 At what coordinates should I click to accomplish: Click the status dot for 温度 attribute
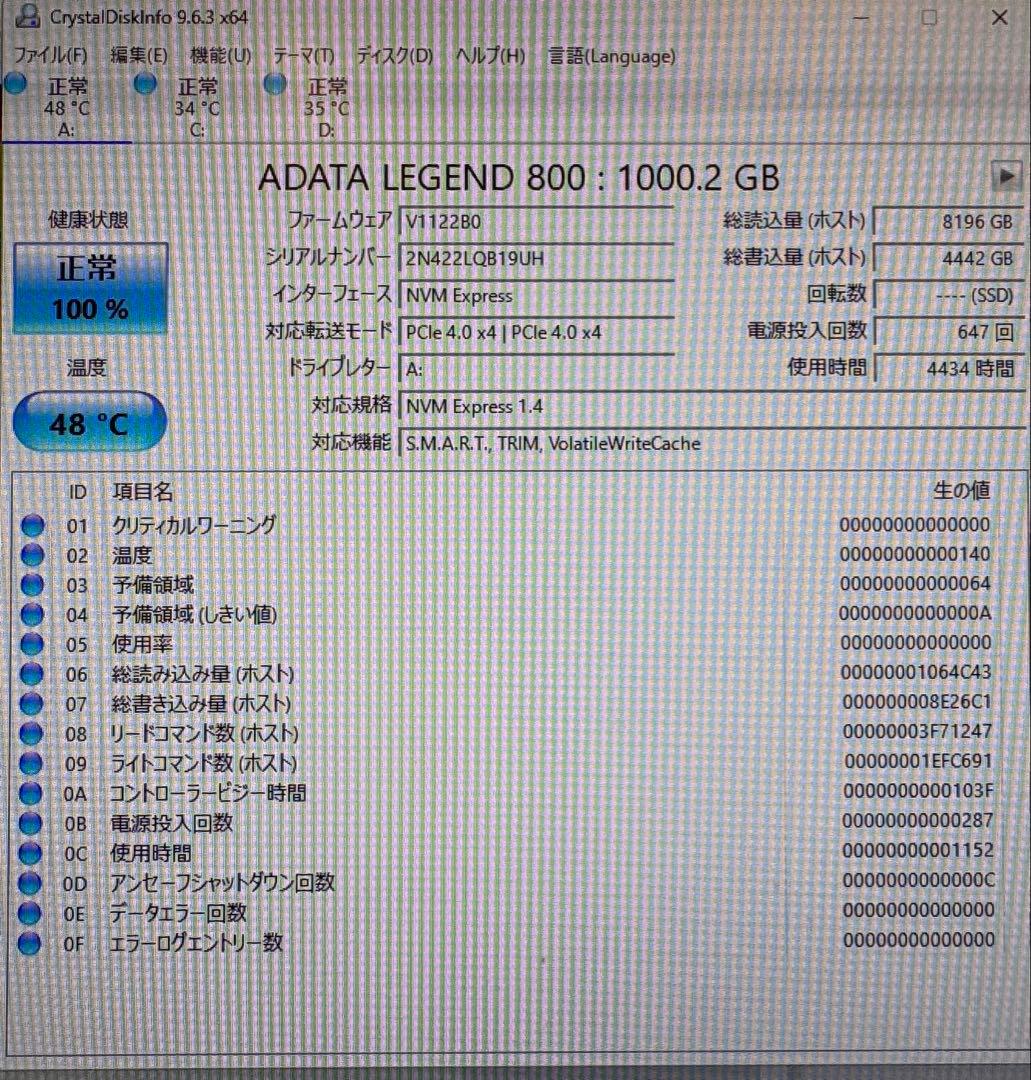pyautogui.click(x=33, y=554)
